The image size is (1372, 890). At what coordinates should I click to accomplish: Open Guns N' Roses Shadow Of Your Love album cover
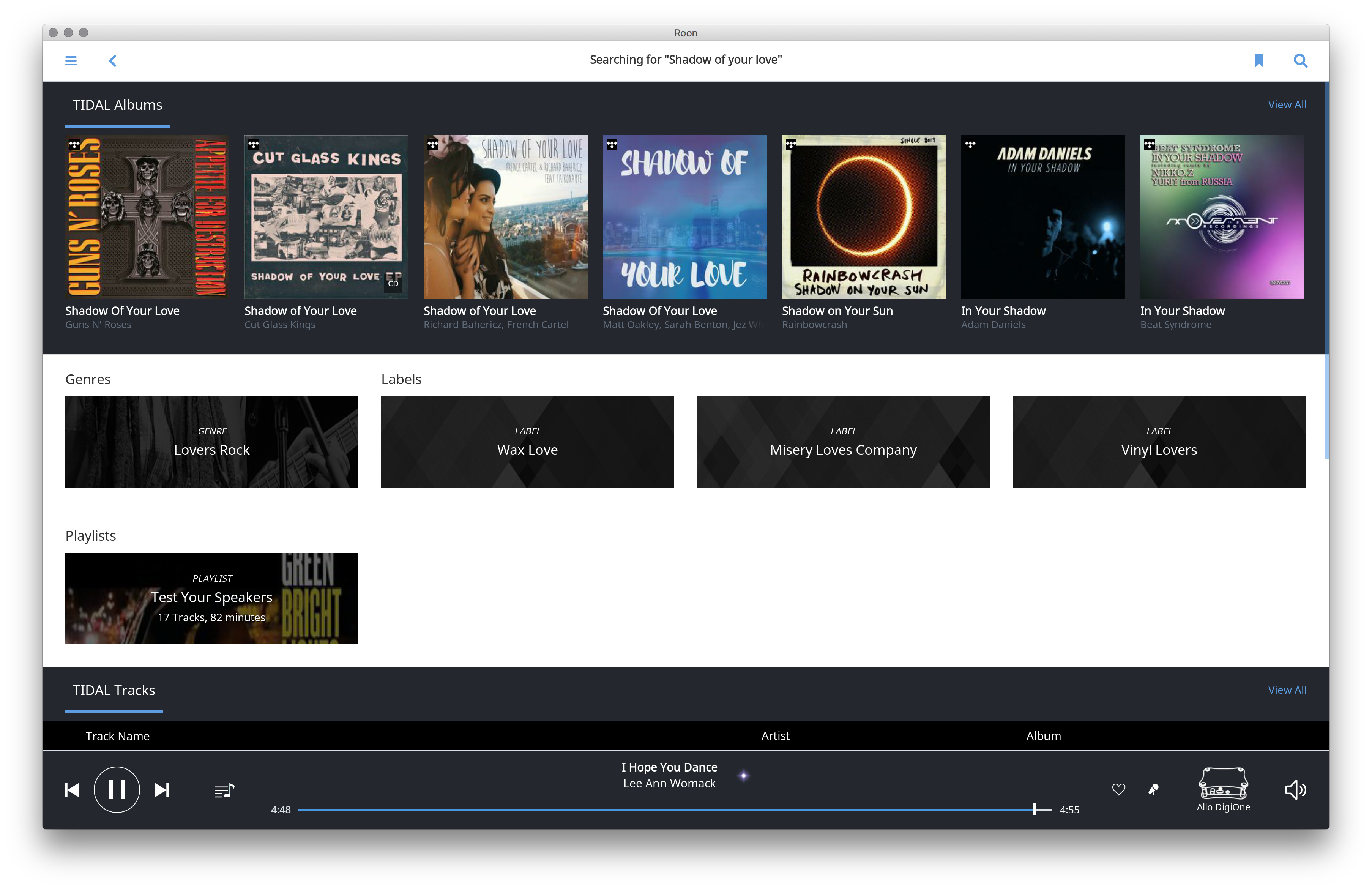(147, 217)
